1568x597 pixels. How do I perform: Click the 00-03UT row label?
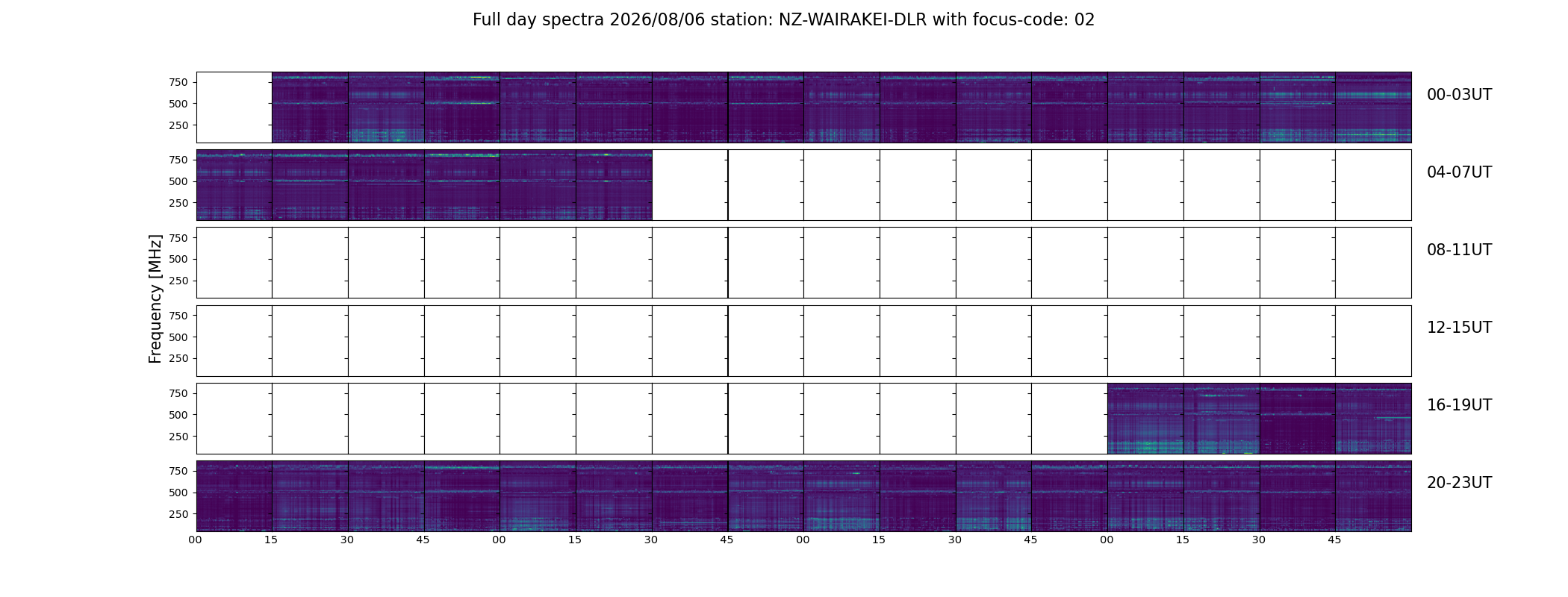click(1459, 95)
